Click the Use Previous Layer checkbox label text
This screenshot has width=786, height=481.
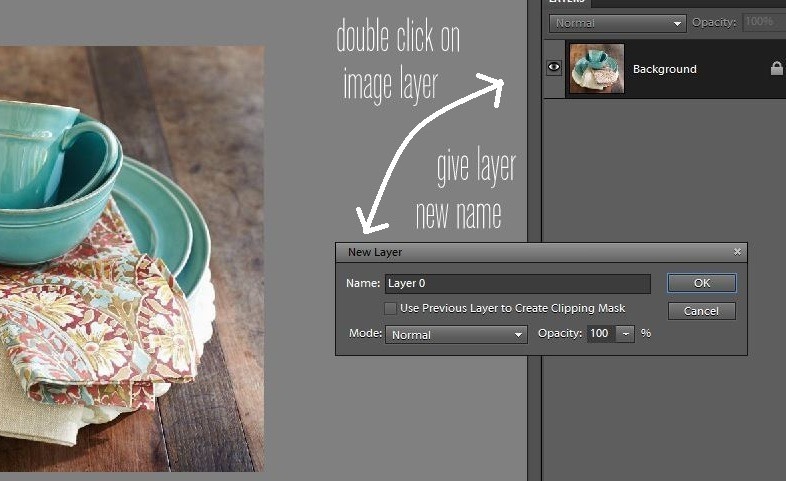coord(512,308)
